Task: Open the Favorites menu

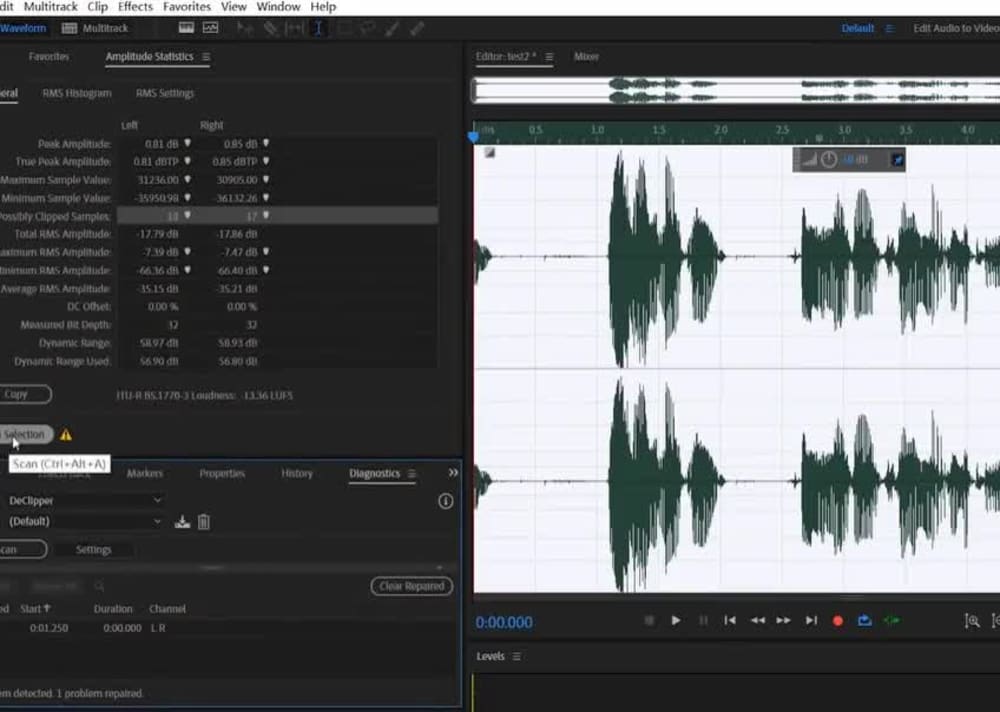Action: tap(187, 7)
